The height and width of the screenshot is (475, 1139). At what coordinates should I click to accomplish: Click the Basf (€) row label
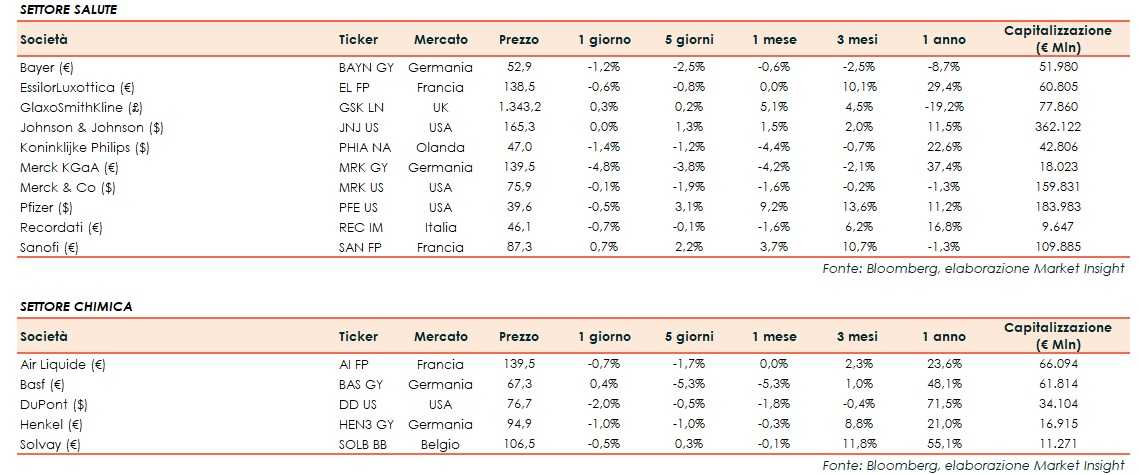coord(42,385)
